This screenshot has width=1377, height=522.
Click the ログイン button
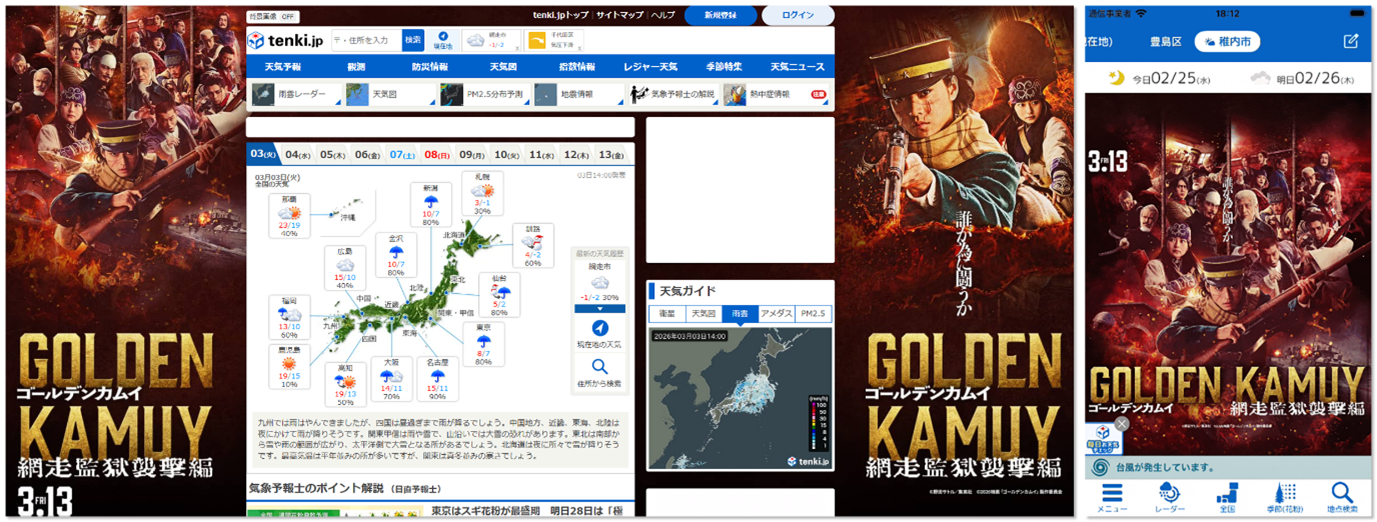point(798,16)
